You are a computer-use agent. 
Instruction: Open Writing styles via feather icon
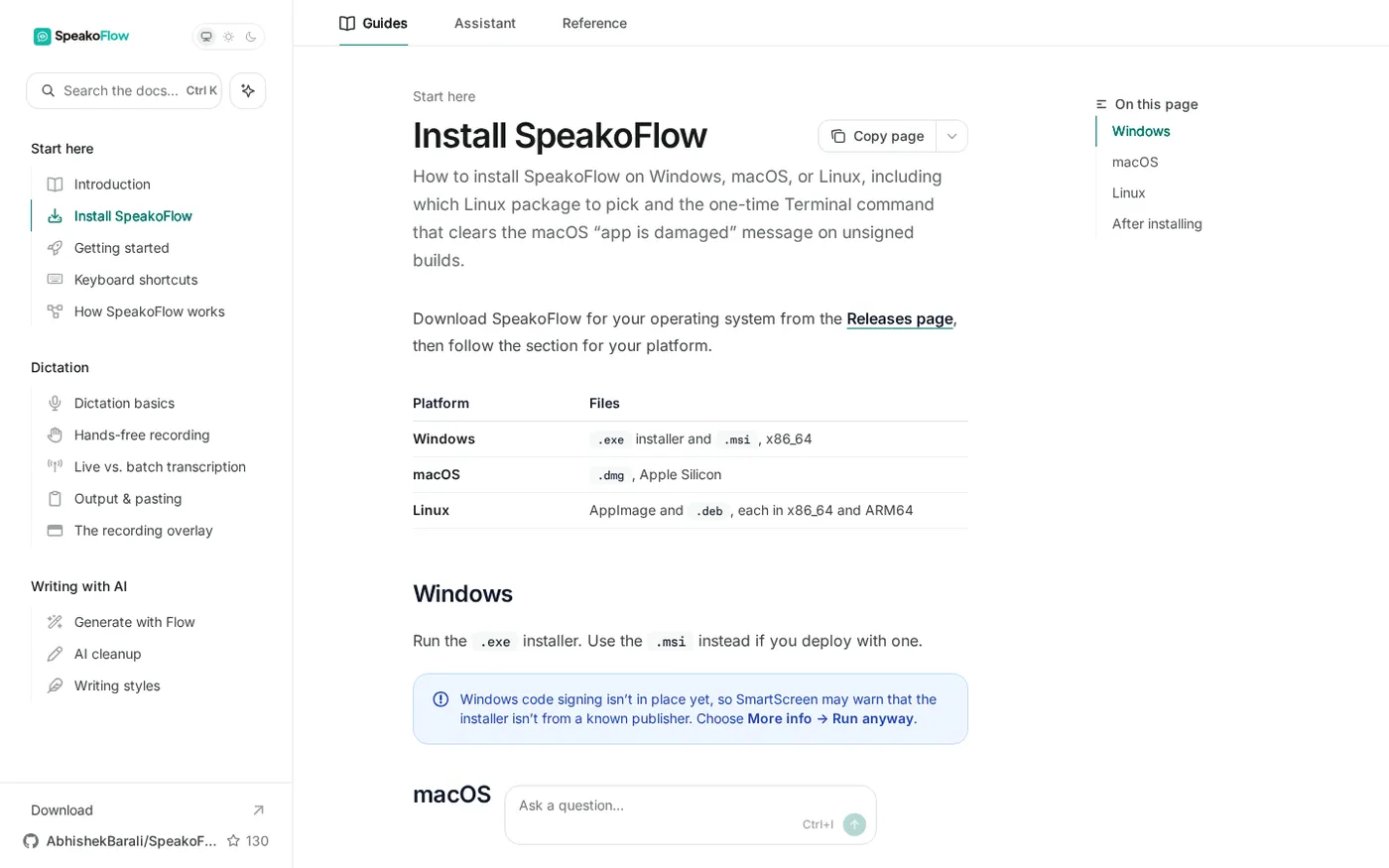(x=56, y=685)
